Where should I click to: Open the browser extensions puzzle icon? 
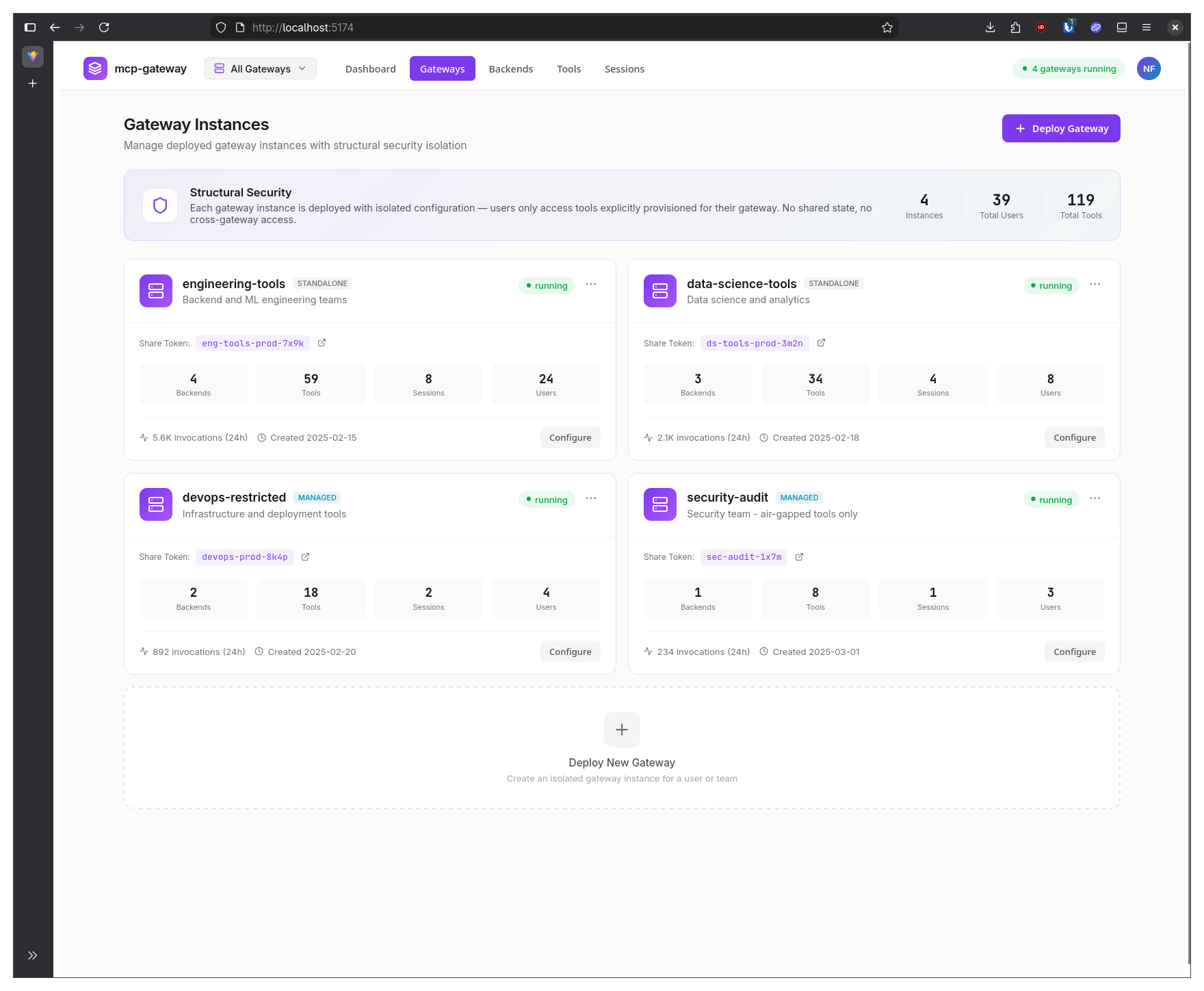point(1015,27)
